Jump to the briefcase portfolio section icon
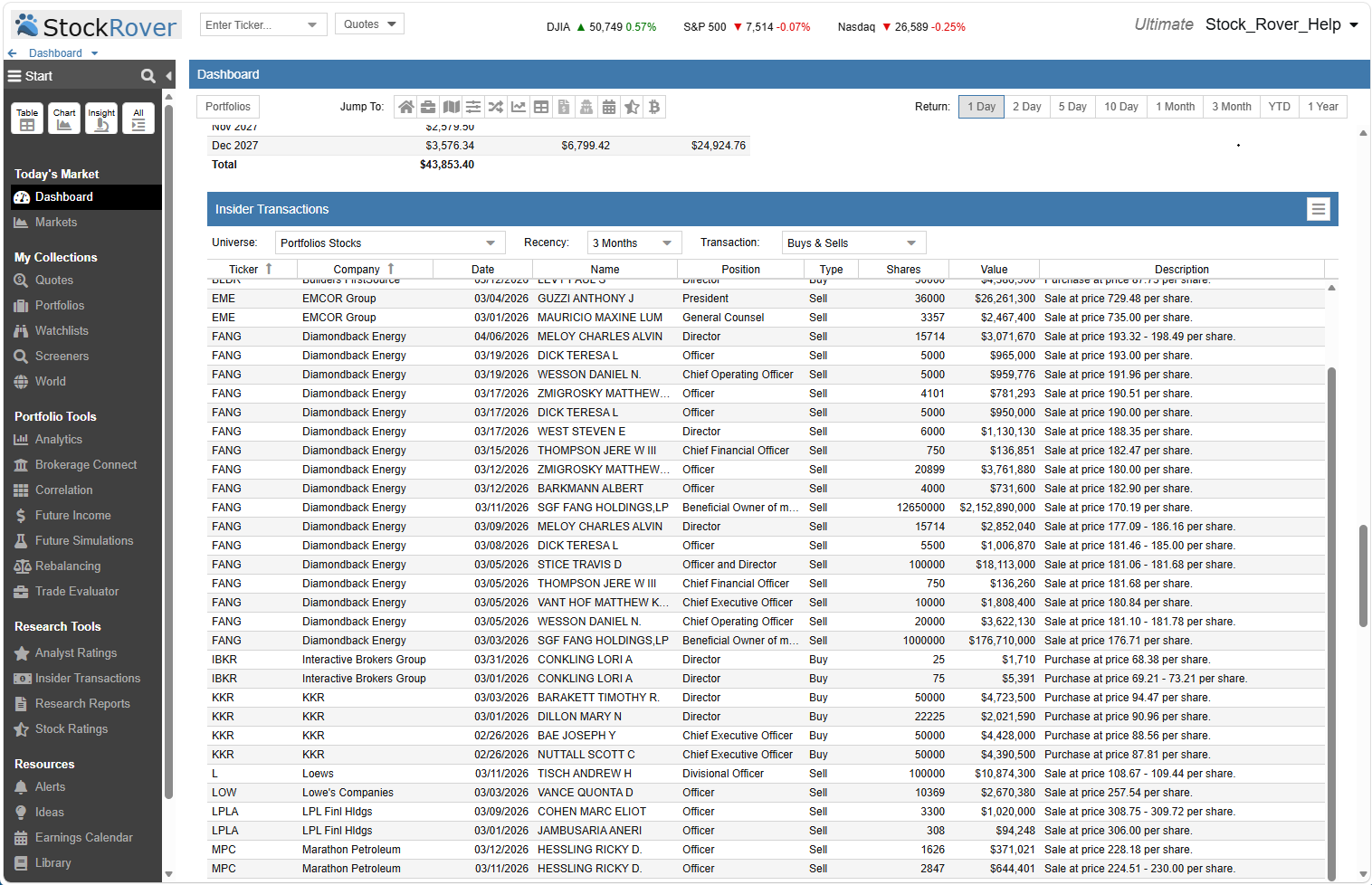 [x=428, y=107]
